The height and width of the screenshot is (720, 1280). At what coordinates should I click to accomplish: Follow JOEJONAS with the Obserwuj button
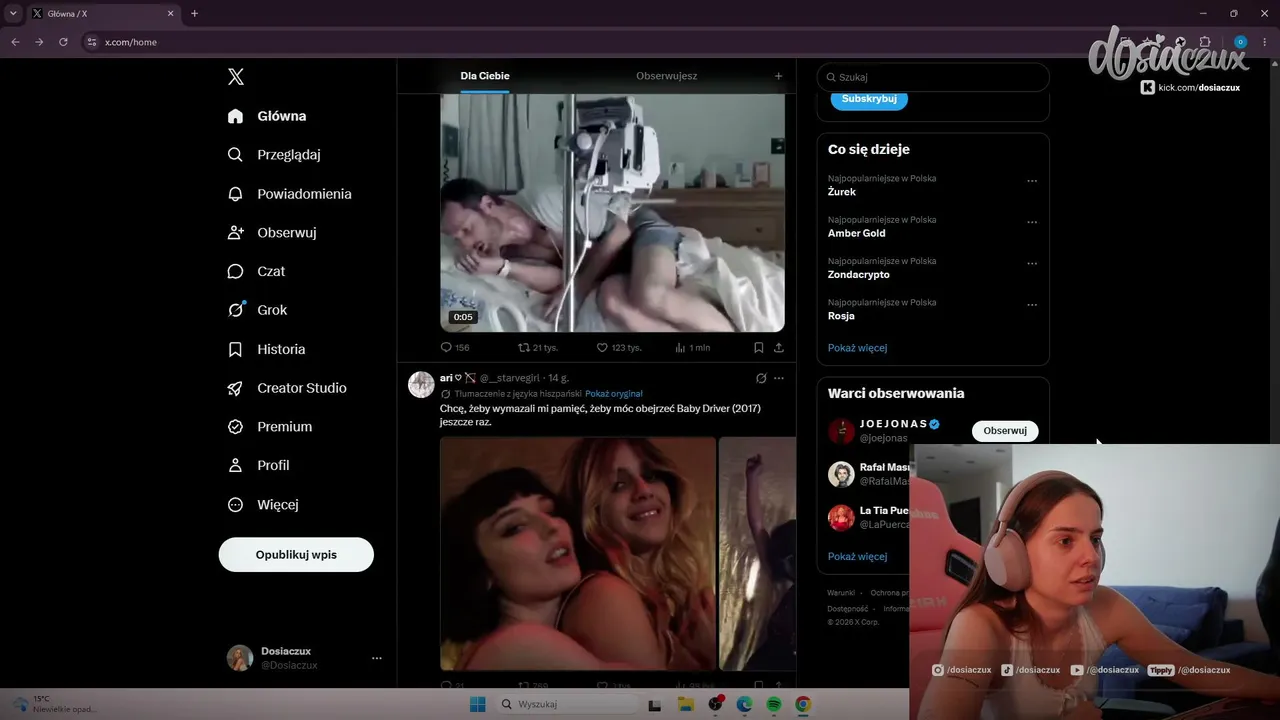(x=1005, y=431)
